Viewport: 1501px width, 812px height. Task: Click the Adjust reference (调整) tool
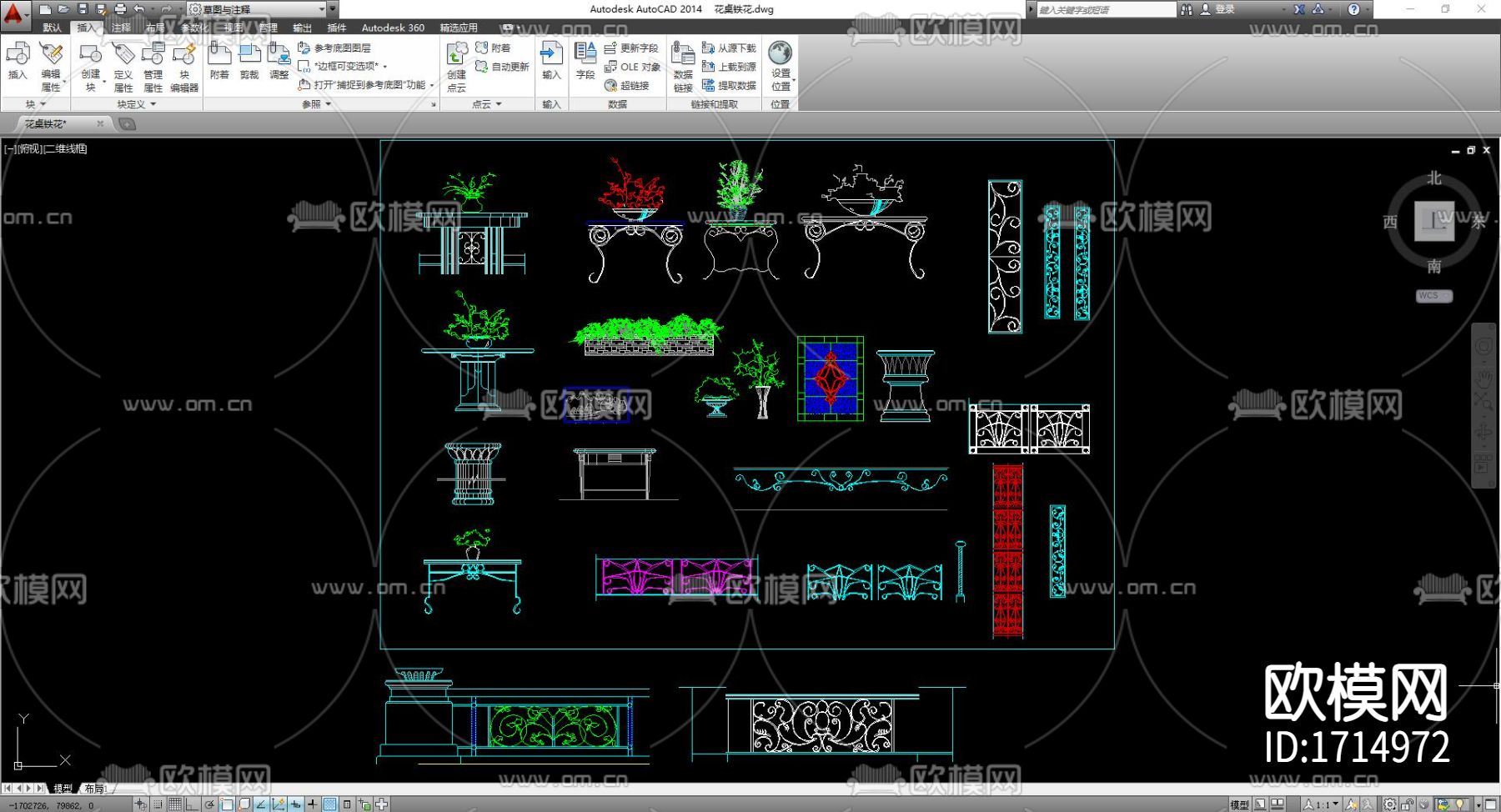[x=279, y=61]
